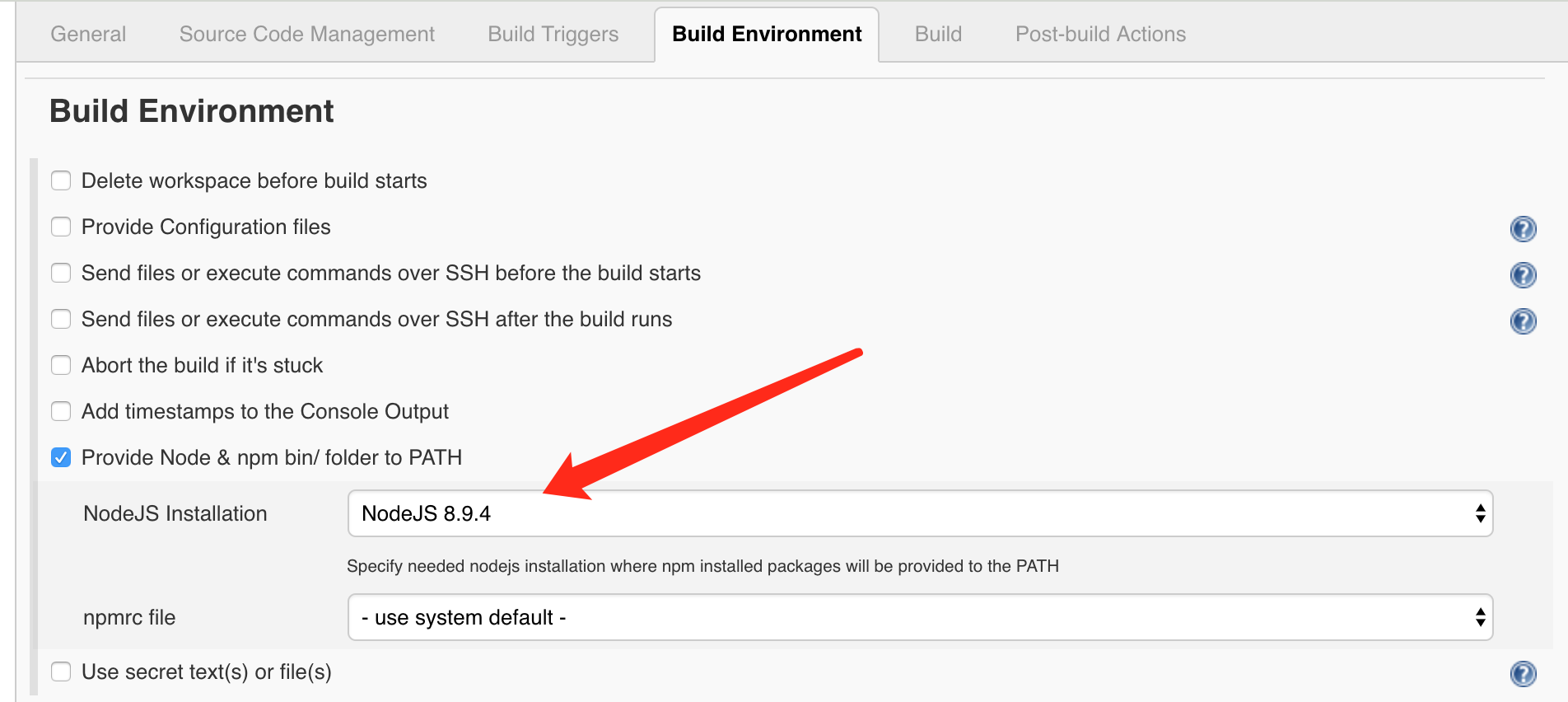The width and height of the screenshot is (1568, 702).
Task: Check Use secret text(s) or file(s)
Action: tap(61, 672)
